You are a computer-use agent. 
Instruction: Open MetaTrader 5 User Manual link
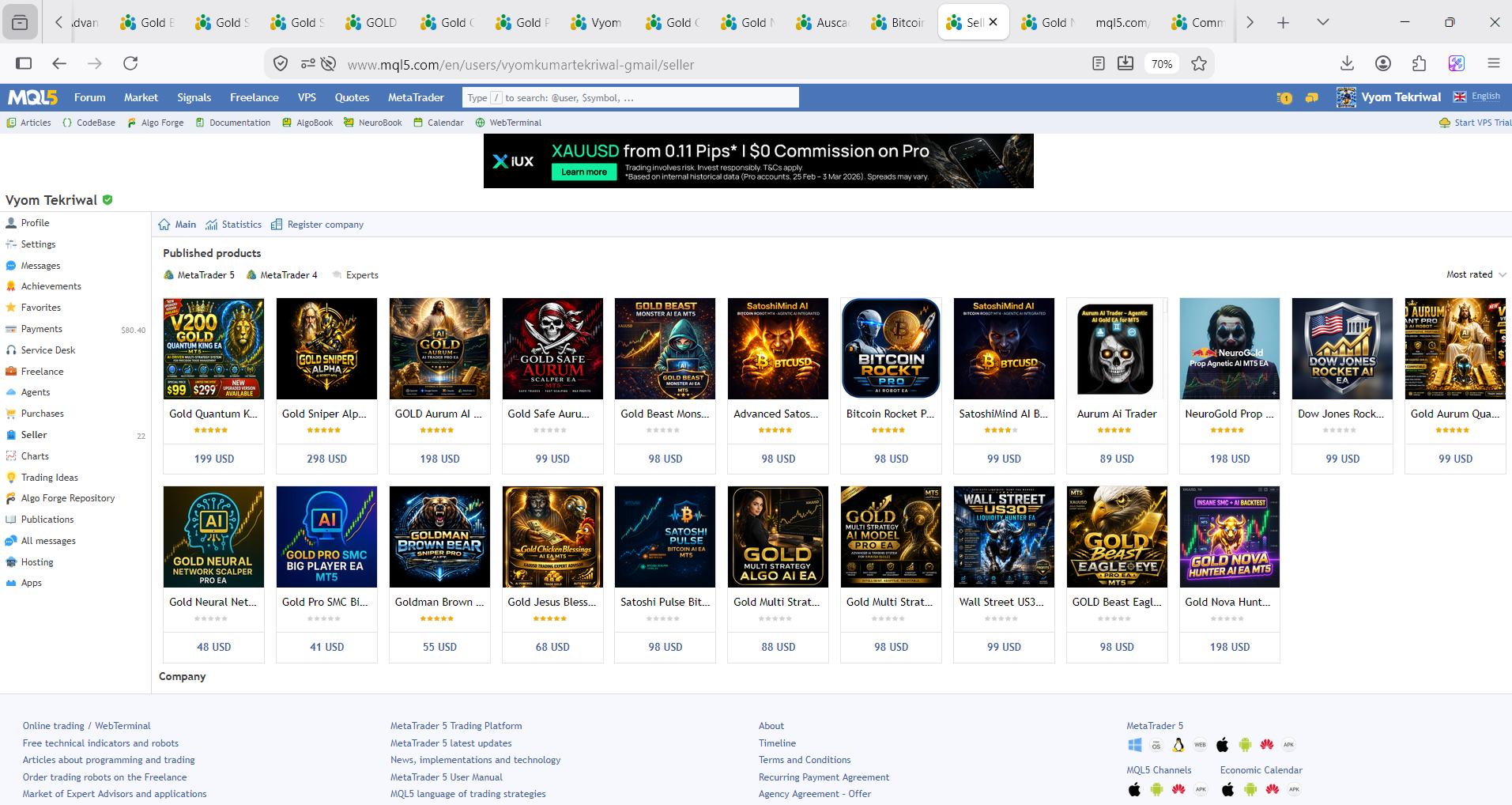(447, 777)
